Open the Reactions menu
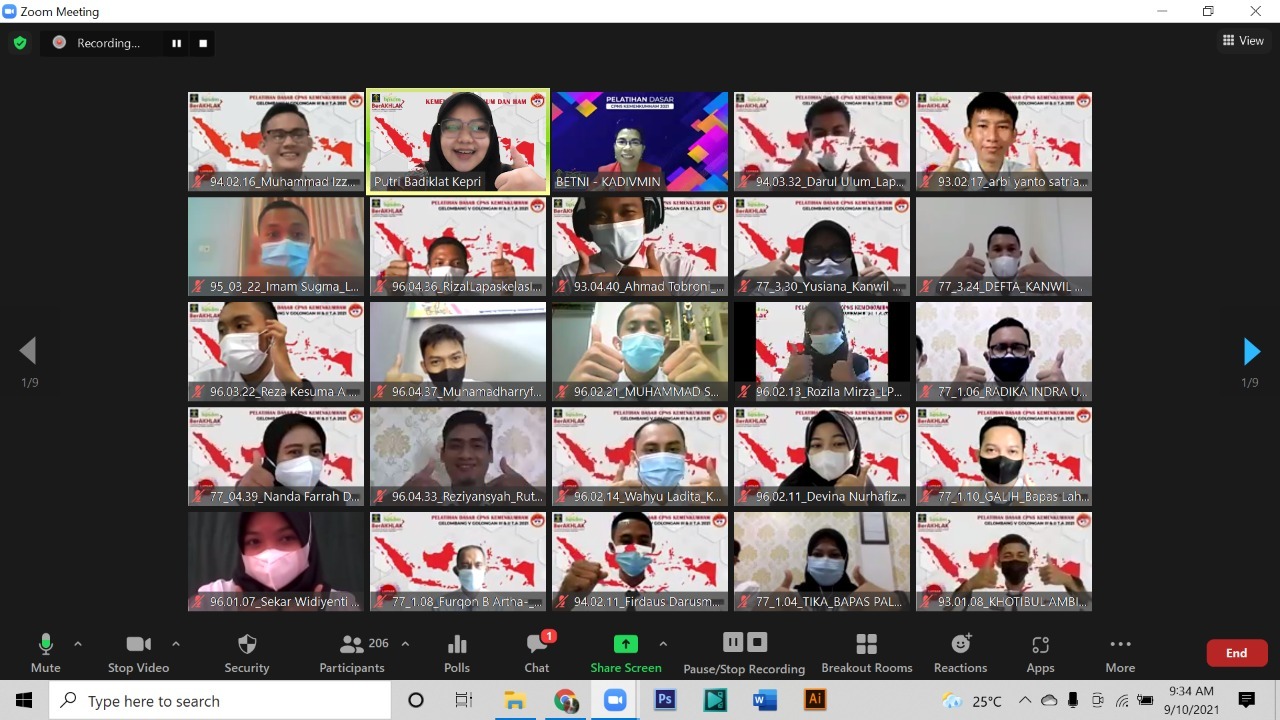Viewport: 1280px width, 720px height. tap(960, 653)
